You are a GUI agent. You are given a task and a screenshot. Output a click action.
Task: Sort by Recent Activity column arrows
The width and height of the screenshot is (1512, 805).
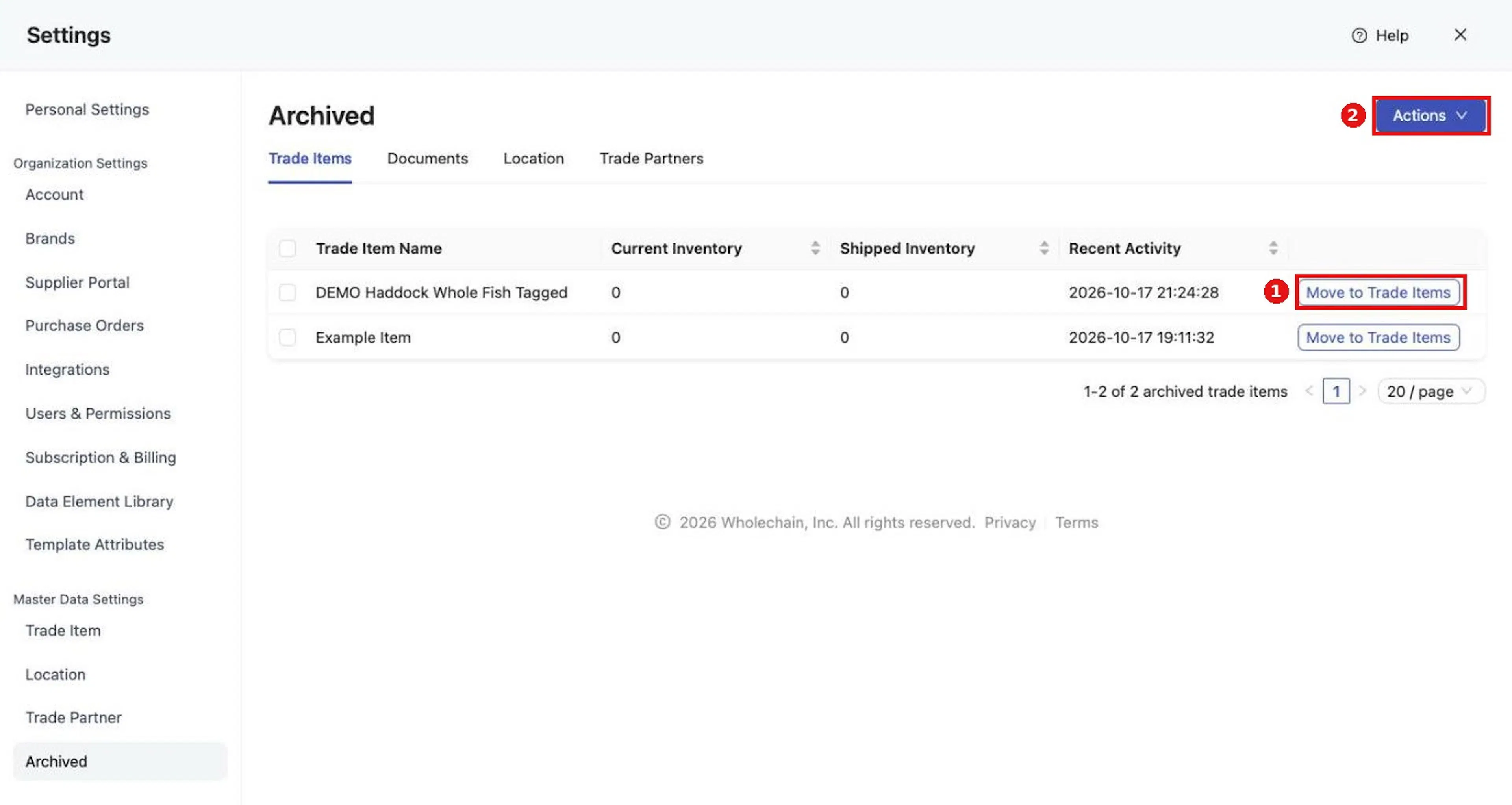point(1273,249)
